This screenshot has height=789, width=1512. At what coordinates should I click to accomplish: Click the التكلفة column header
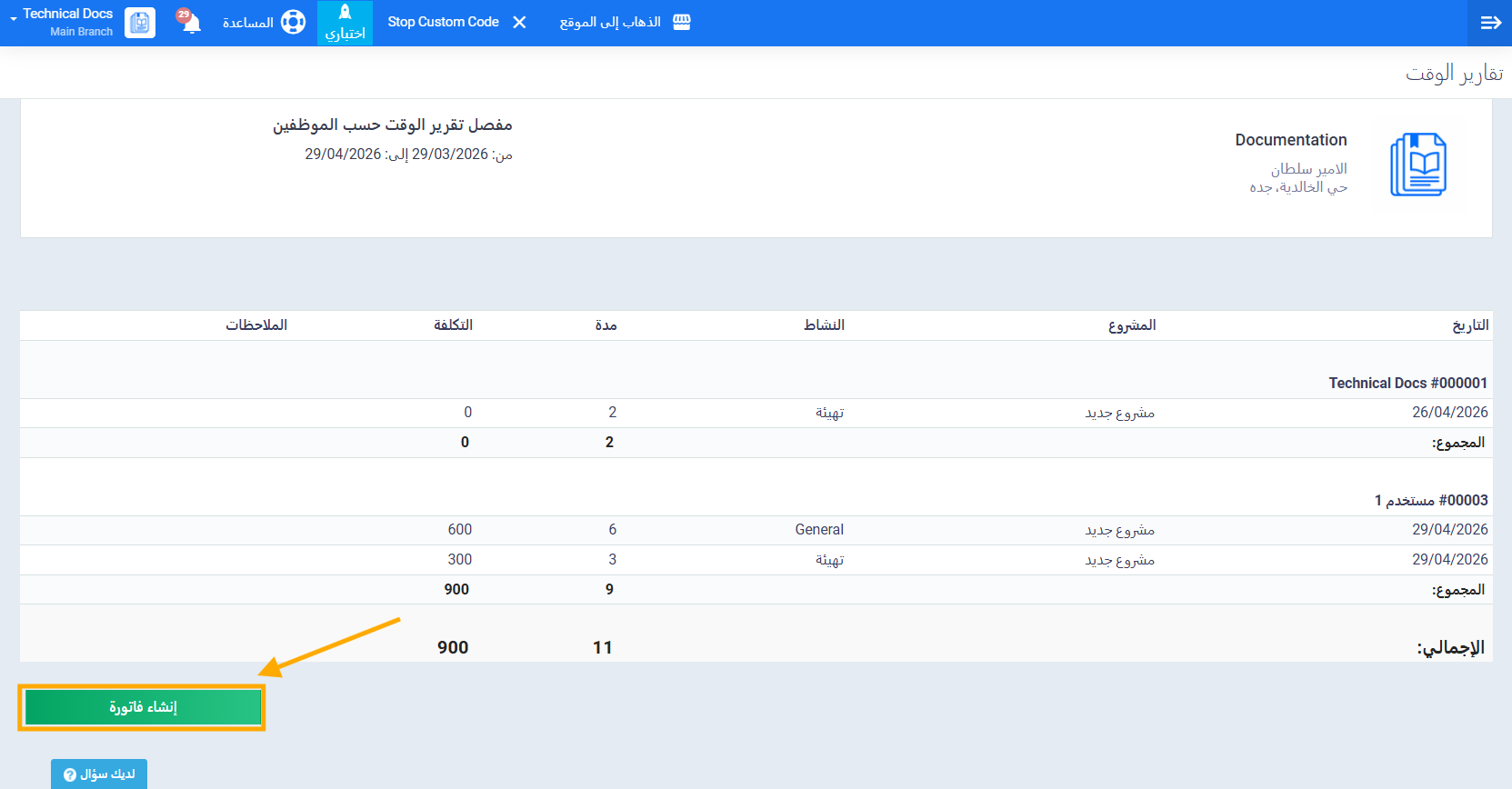453,325
